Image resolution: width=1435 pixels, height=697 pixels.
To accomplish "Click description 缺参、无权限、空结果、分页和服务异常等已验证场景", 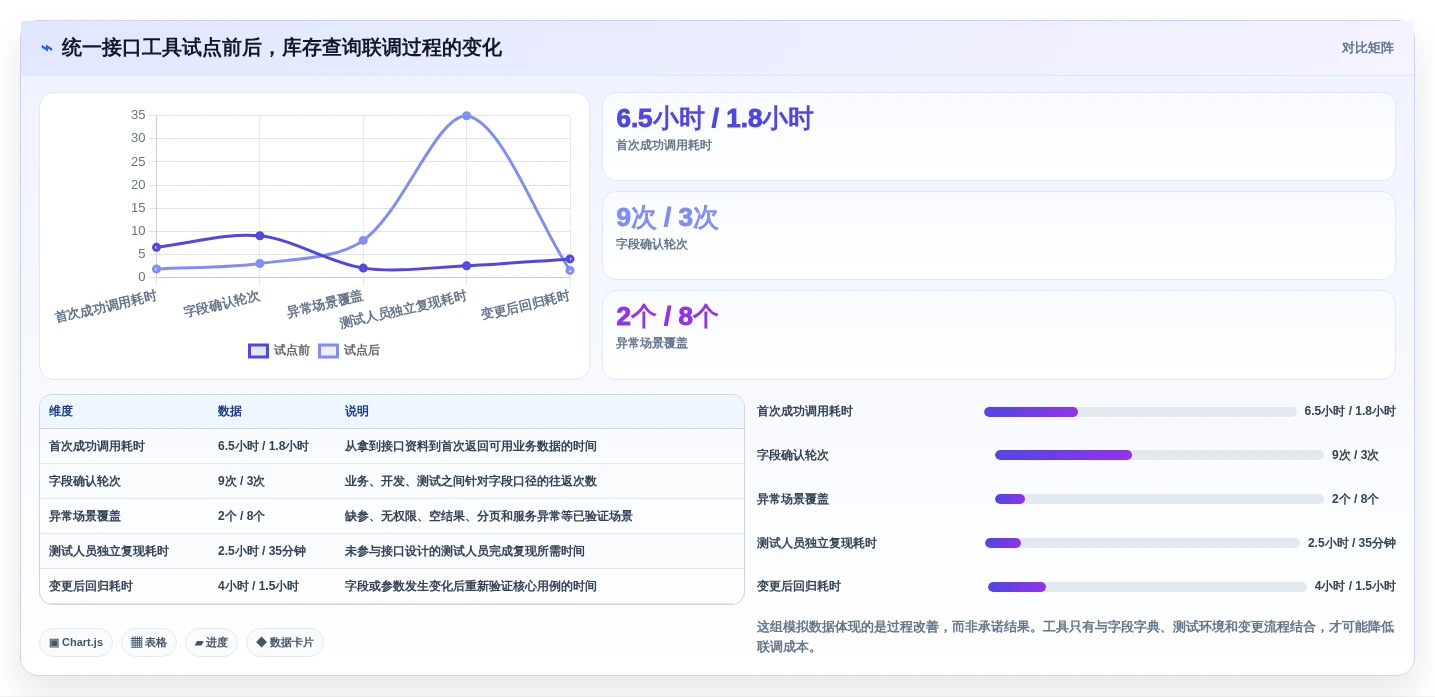I will click(x=489, y=517).
